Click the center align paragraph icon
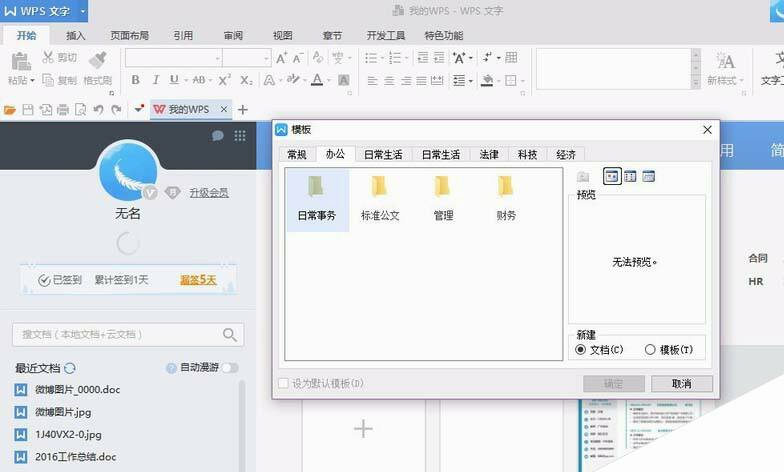This screenshot has height=472, width=784. tap(389, 80)
